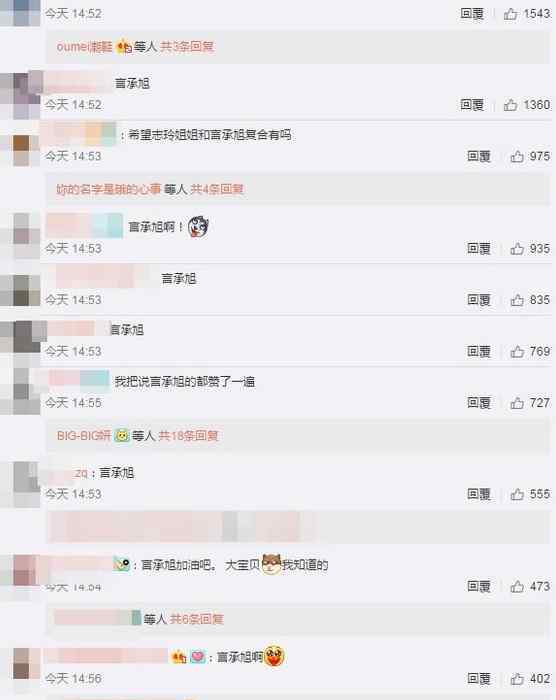The width and height of the screenshot is (556, 700).
Task: Like the comment with 473 likes
Action: point(517,586)
